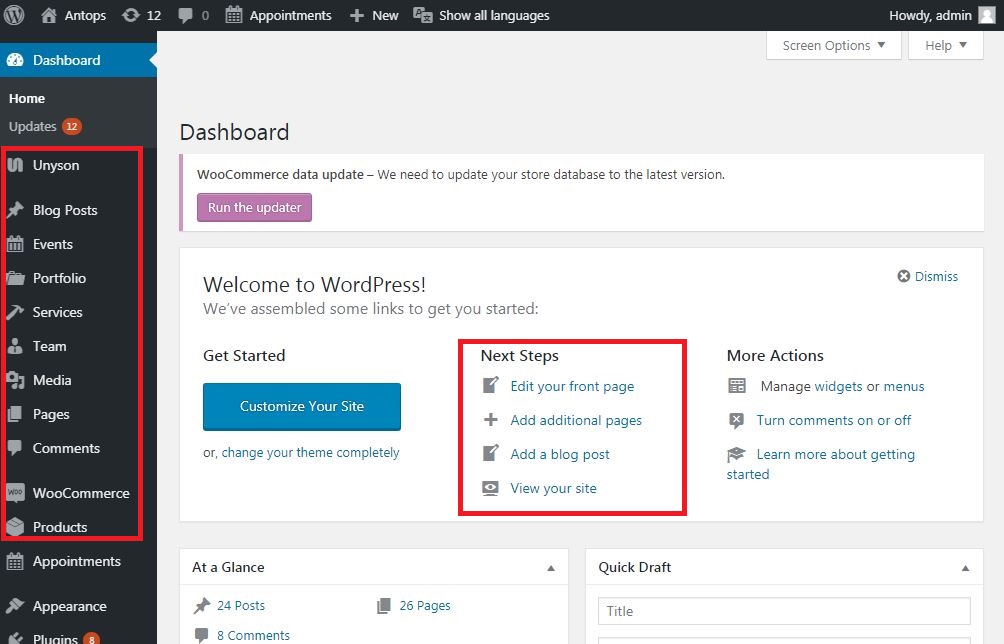Image resolution: width=1004 pixels, height=644 pixels.
Task: Open the Antops site home icon
Action: pos(49,15)
